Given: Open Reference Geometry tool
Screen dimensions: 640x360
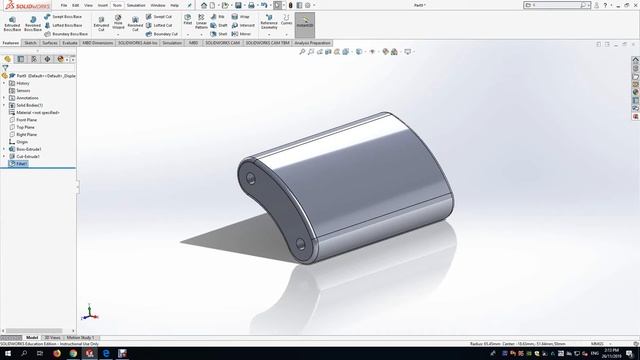Looking at the screenshot, I should tap(269, 22).
